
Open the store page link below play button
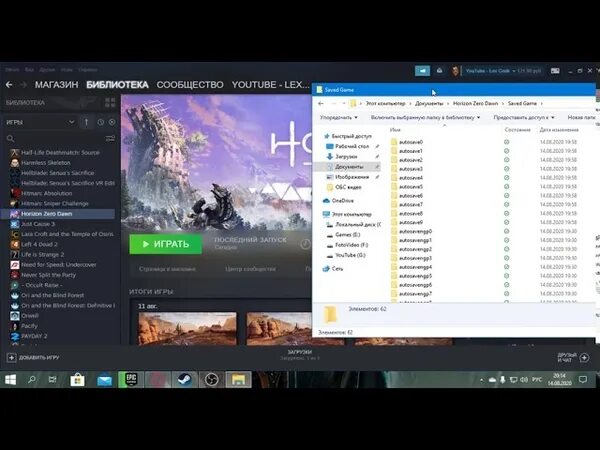(x=167, y=269)
